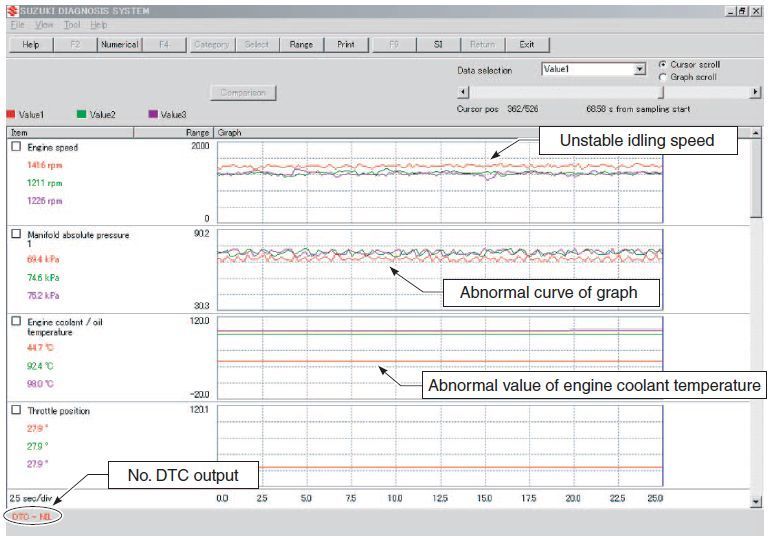The image size is (773, 542).
Task: Click the SI units button
Action: pyautogui.click(x=438, y=44)
